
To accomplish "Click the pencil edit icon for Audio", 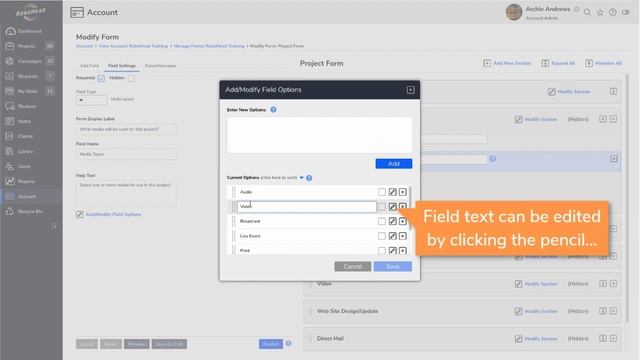I will [x=392, y=192].
